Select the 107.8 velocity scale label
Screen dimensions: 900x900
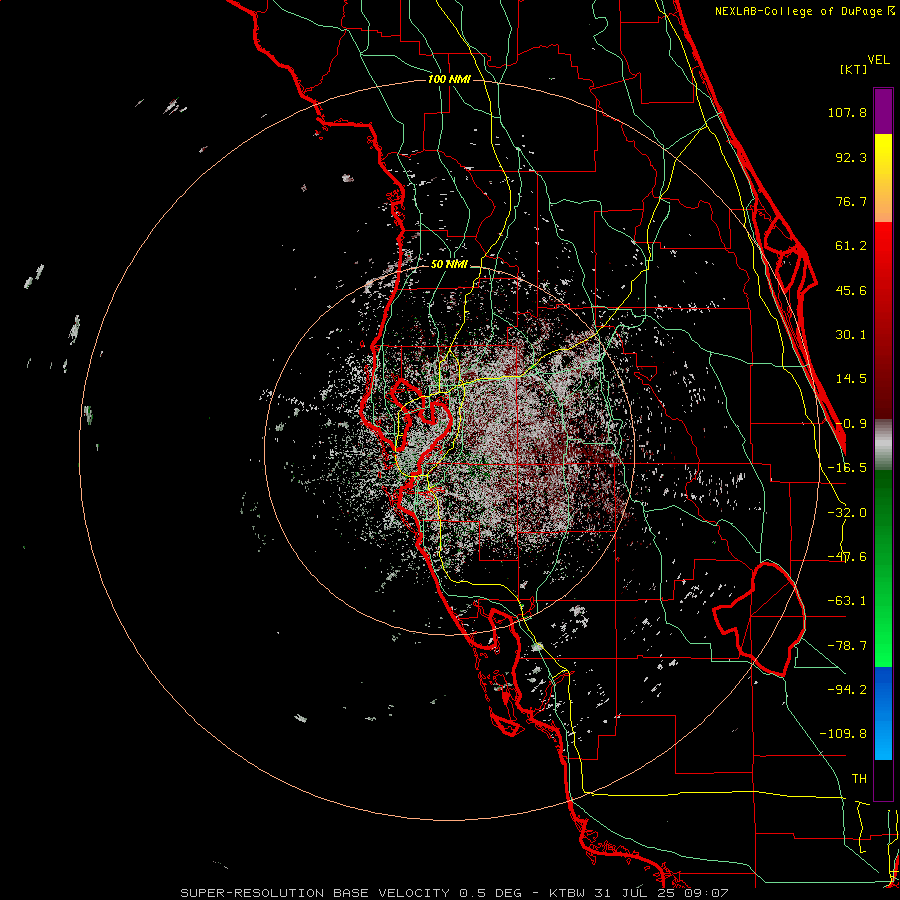[x=847, y=112]
